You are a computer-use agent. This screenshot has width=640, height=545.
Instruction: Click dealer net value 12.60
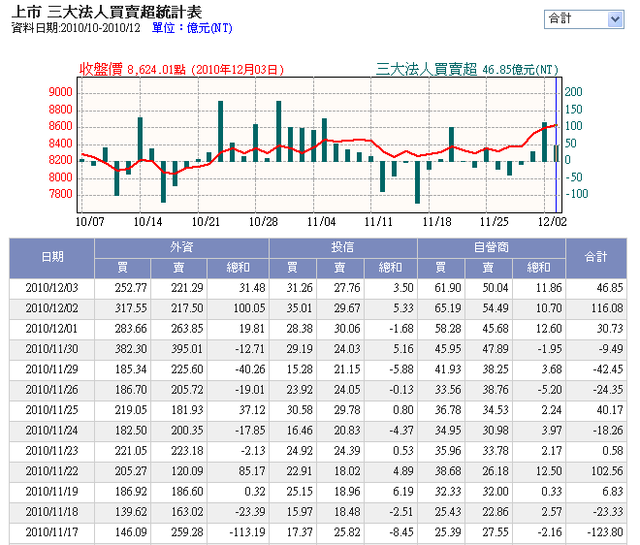pyautogui.click(x=549, y=329)
